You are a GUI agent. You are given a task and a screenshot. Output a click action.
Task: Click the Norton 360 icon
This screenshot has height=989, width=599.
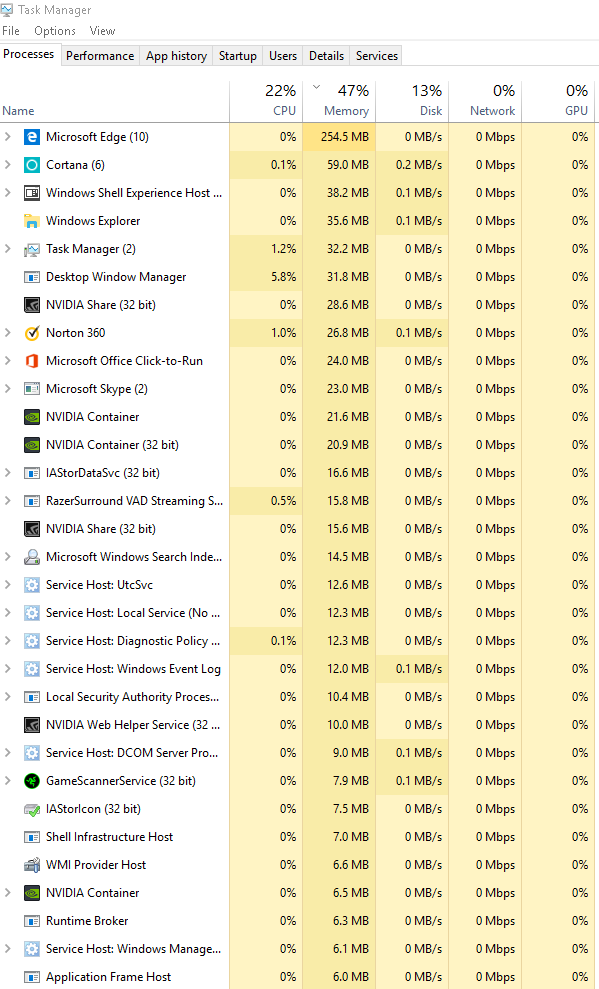[31, 332]
